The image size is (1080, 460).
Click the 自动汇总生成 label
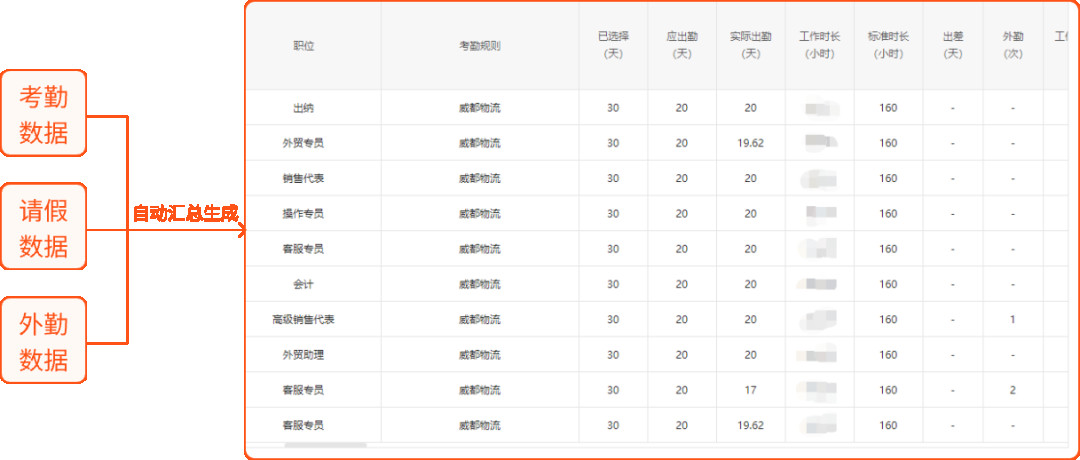[185, 213]
